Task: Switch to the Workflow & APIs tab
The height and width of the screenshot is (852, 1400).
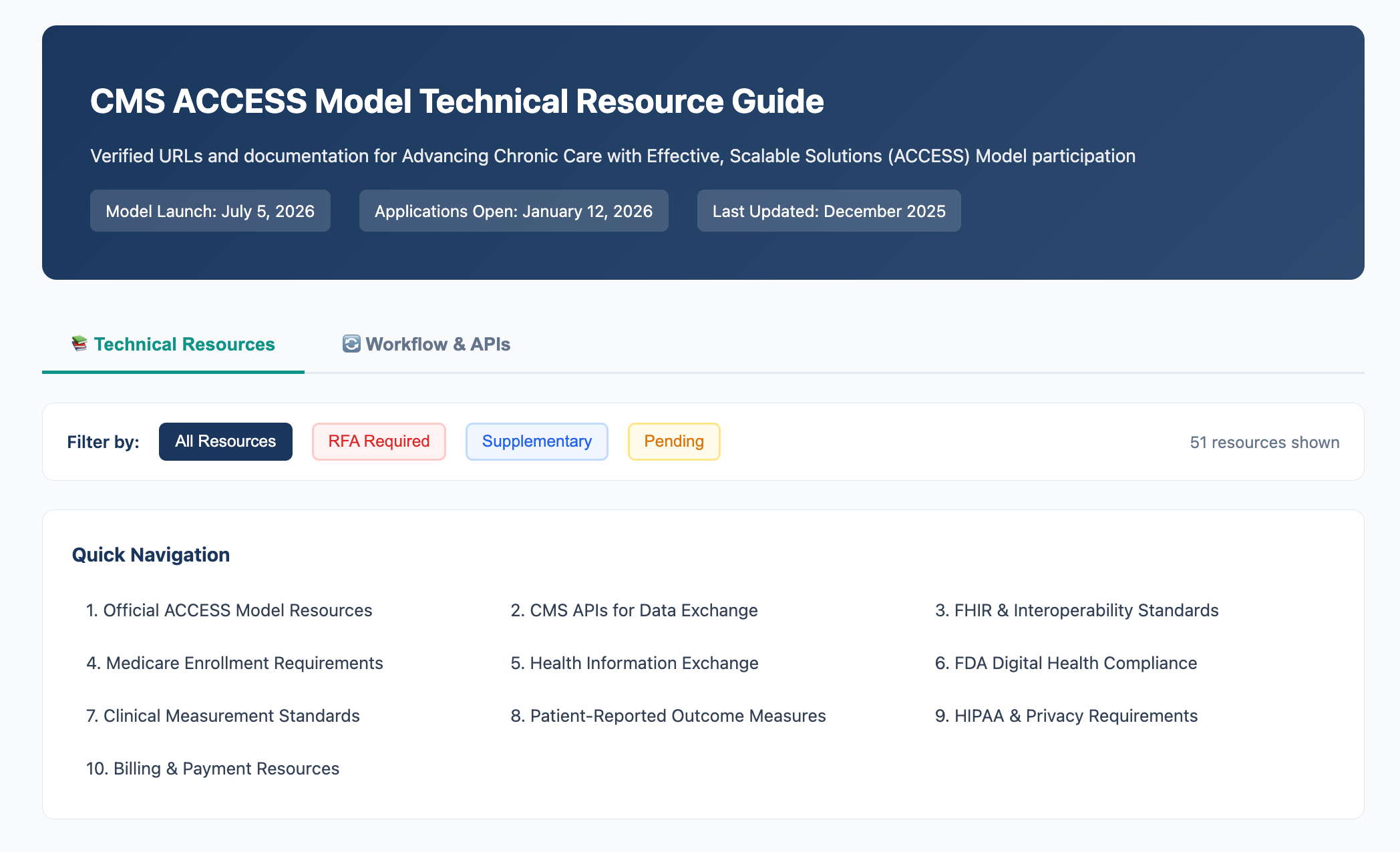Action: tap(437, 345)
